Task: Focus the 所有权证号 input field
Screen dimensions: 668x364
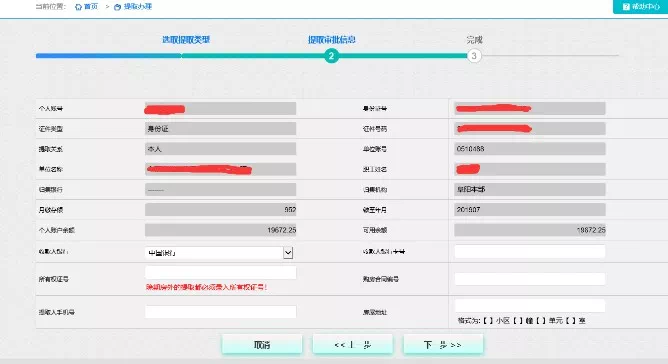Action: [220, 273]
